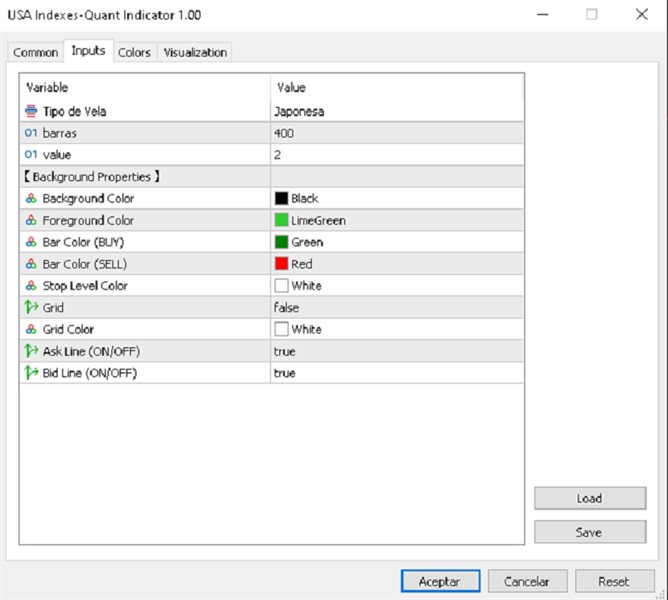The height and width of the screenshot is (600, 668).
Task: Click the Value column header
Action: pos(397,87)
